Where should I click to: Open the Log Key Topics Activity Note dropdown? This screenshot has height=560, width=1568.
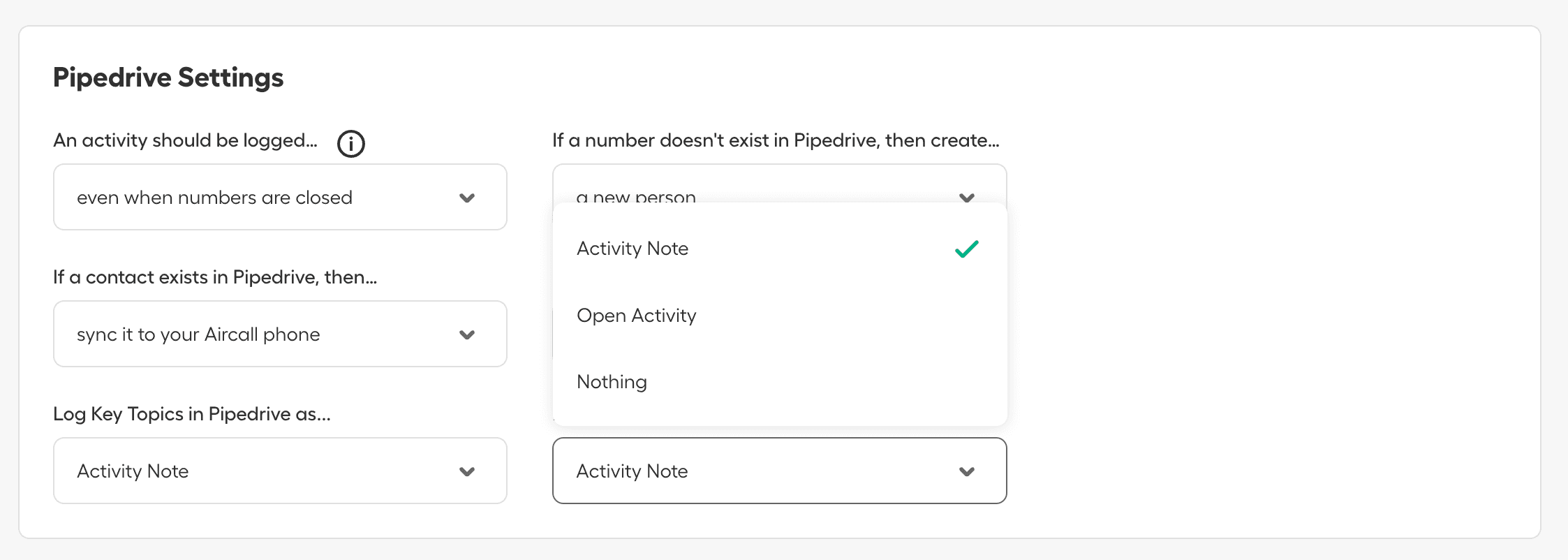tap(279, 471)
